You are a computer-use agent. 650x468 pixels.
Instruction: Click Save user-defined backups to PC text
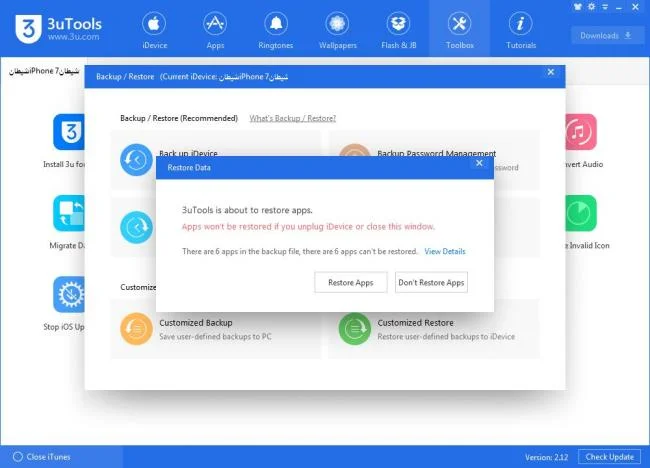tap(215, 337)
